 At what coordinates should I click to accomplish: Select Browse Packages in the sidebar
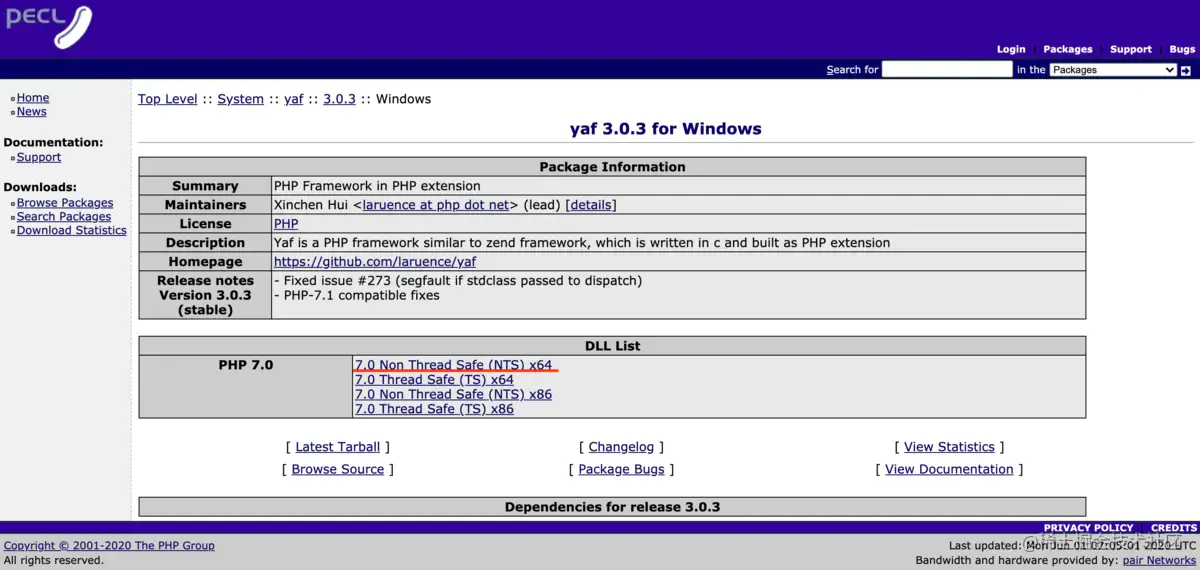(x=65, y=203)
